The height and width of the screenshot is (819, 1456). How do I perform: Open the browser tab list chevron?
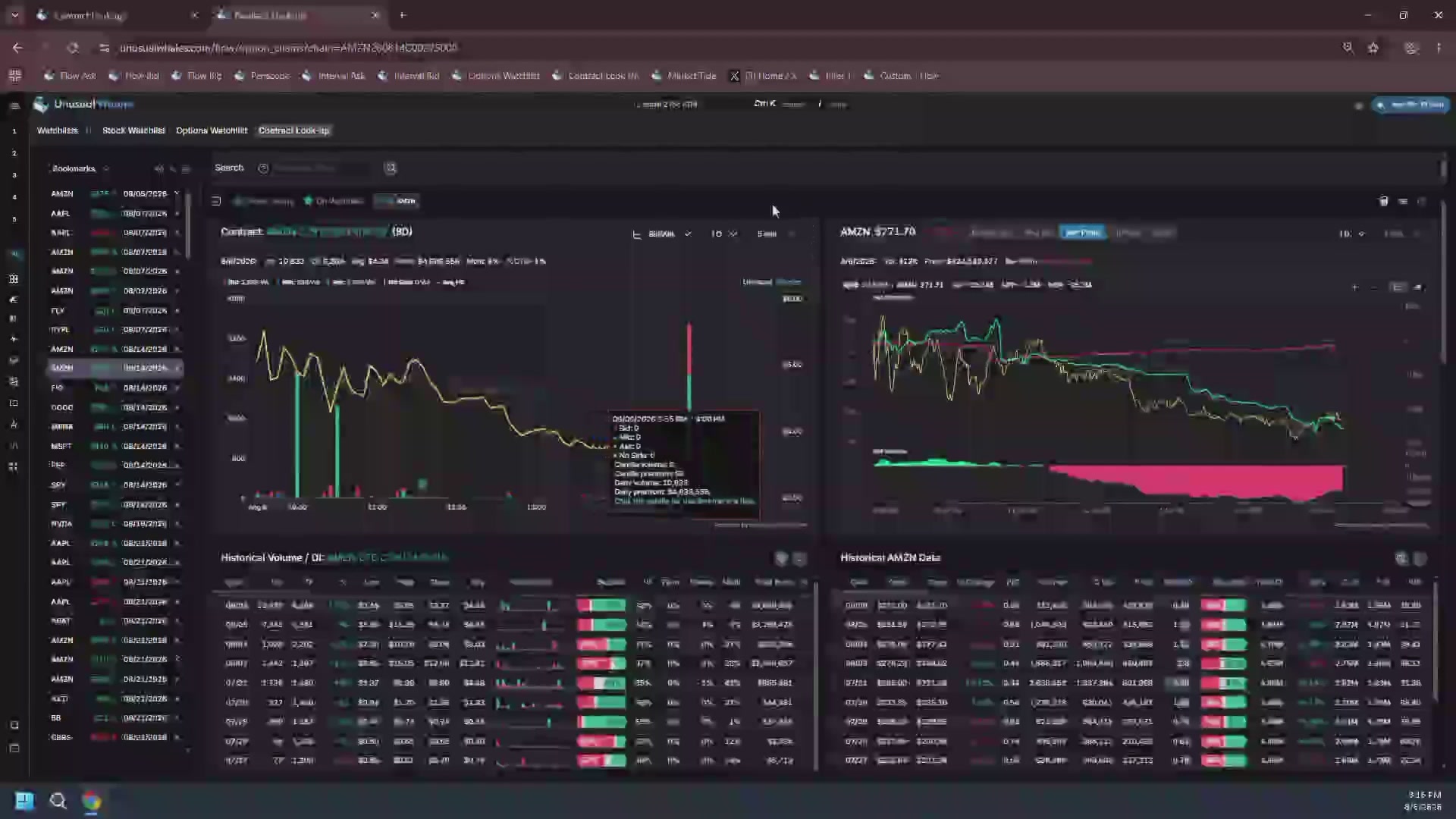[14, 15]
